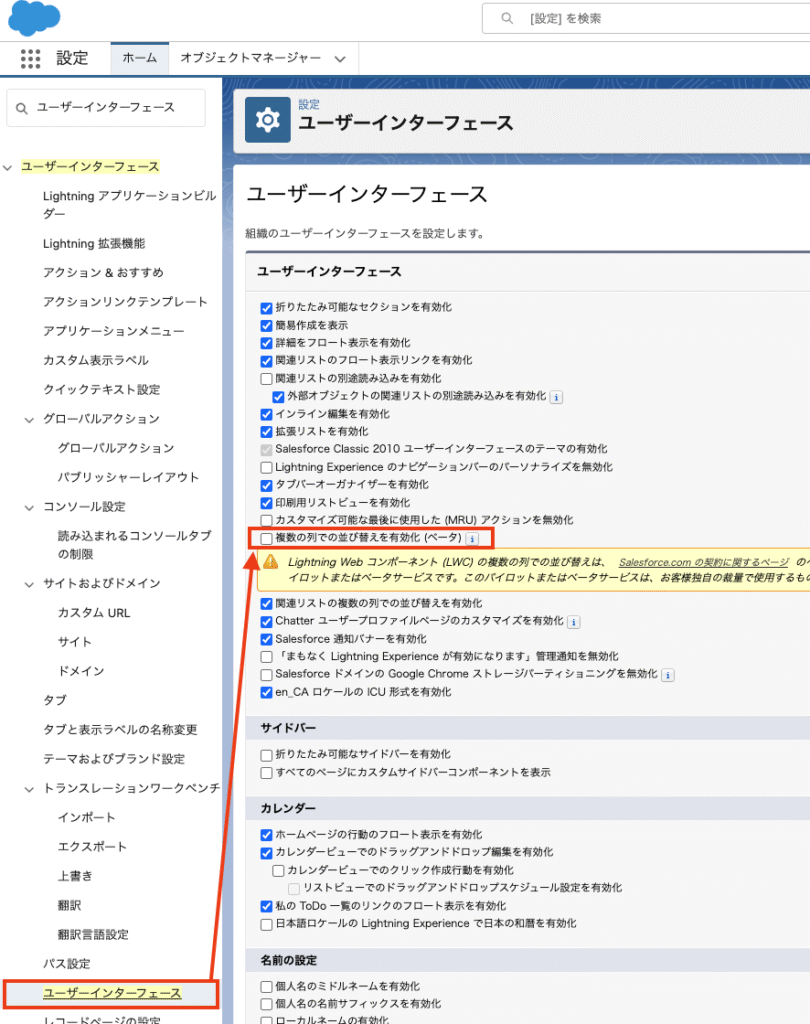The image size is (810, 1024).
Task: Switch to the ホーム tab
Action: click(139, 58)
